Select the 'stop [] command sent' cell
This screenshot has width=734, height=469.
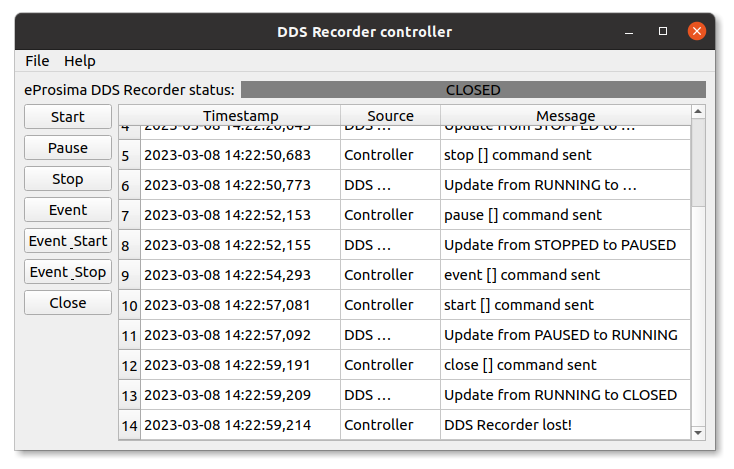[x=565, y=155]
